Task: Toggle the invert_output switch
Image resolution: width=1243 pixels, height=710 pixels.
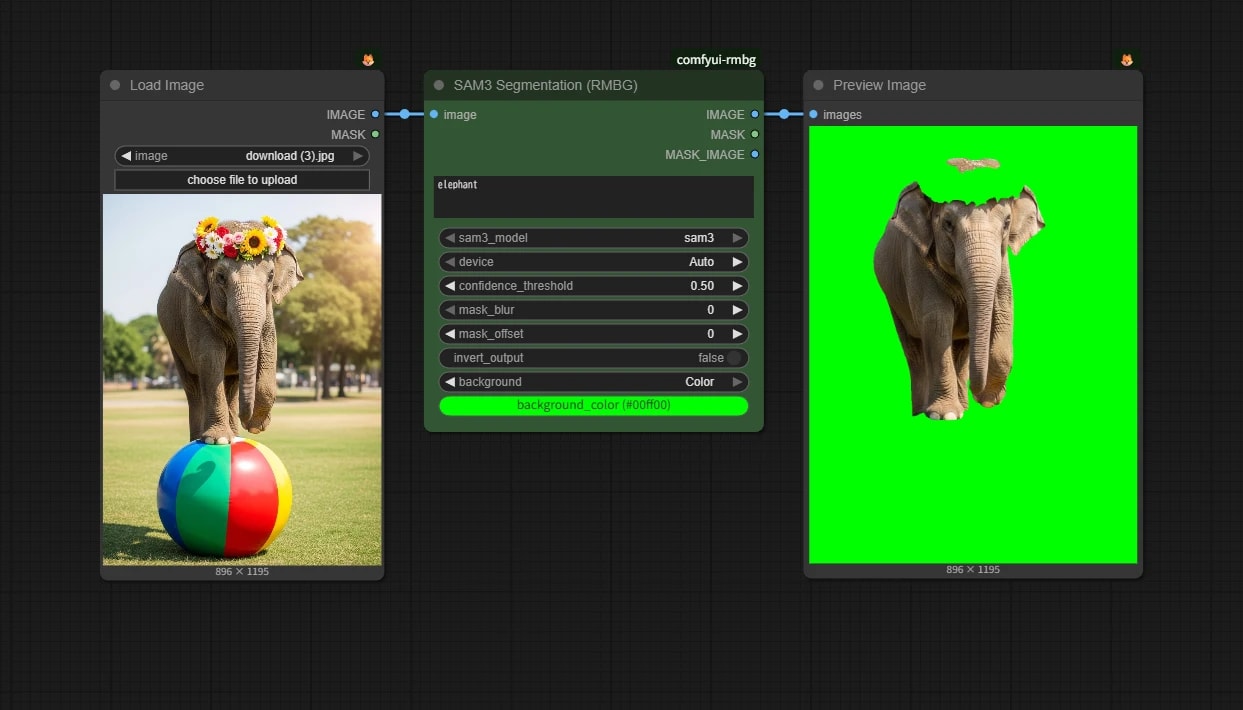Action: click(x=734, y=358)
